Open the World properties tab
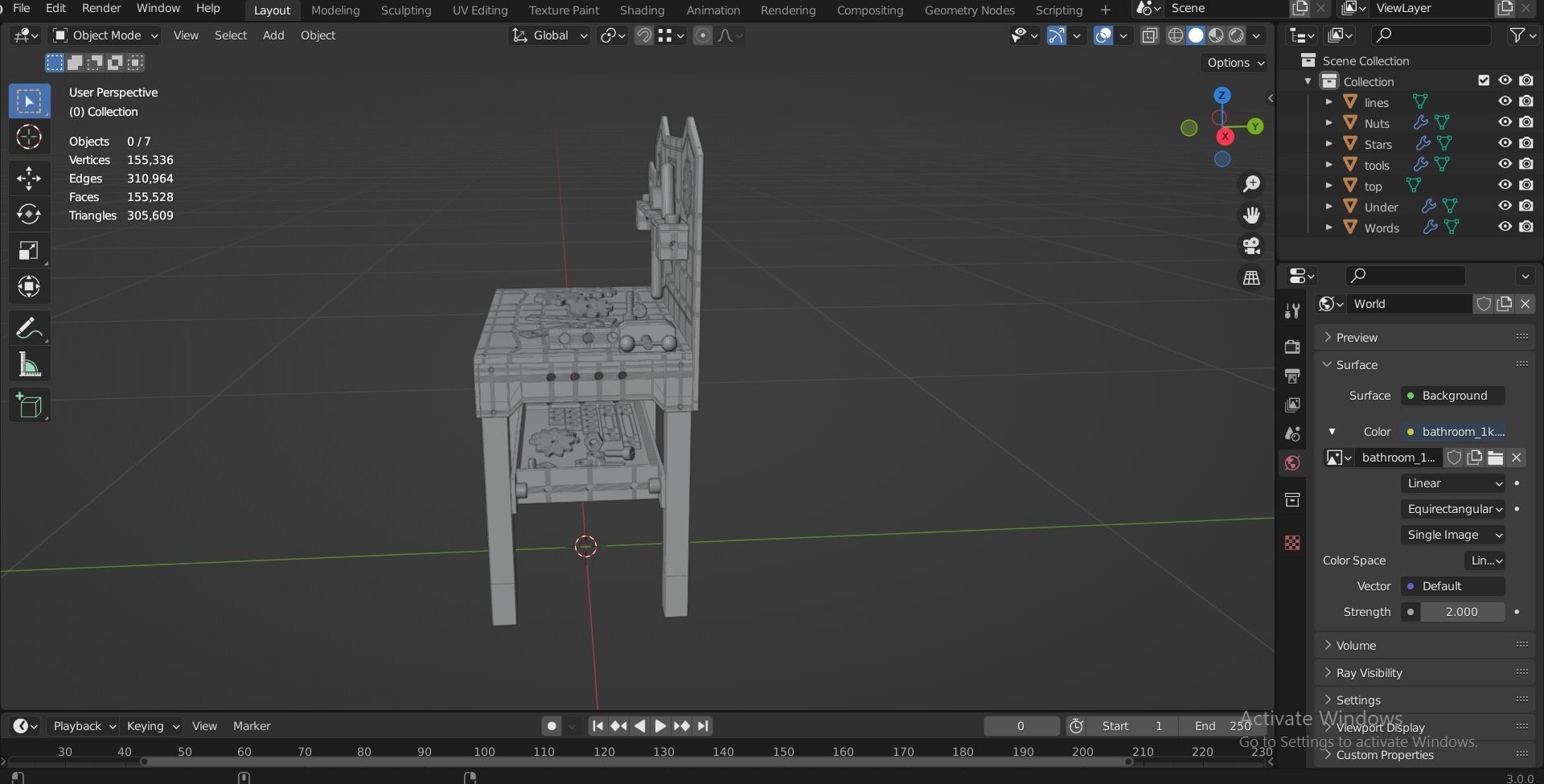 click(x=1292, y=463)
